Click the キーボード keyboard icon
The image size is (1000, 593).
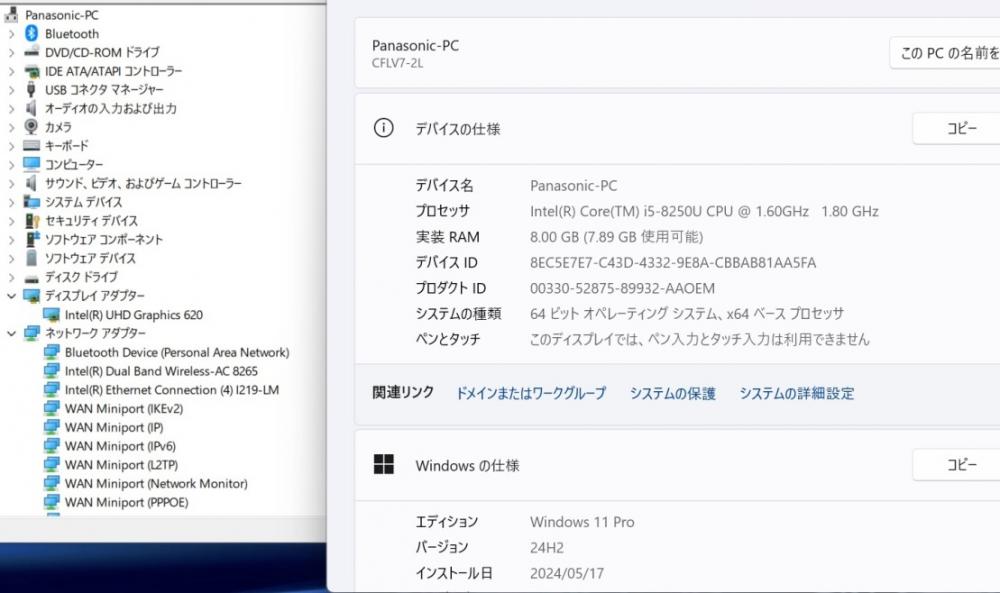(31, 145)
